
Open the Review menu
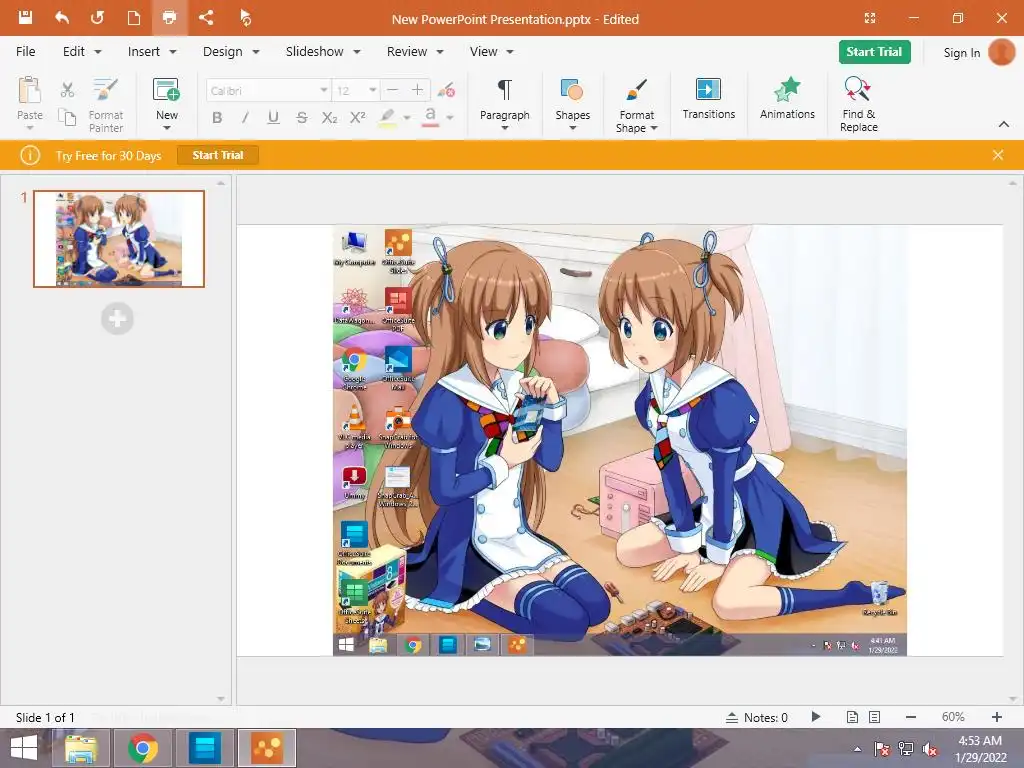point(415,52)
